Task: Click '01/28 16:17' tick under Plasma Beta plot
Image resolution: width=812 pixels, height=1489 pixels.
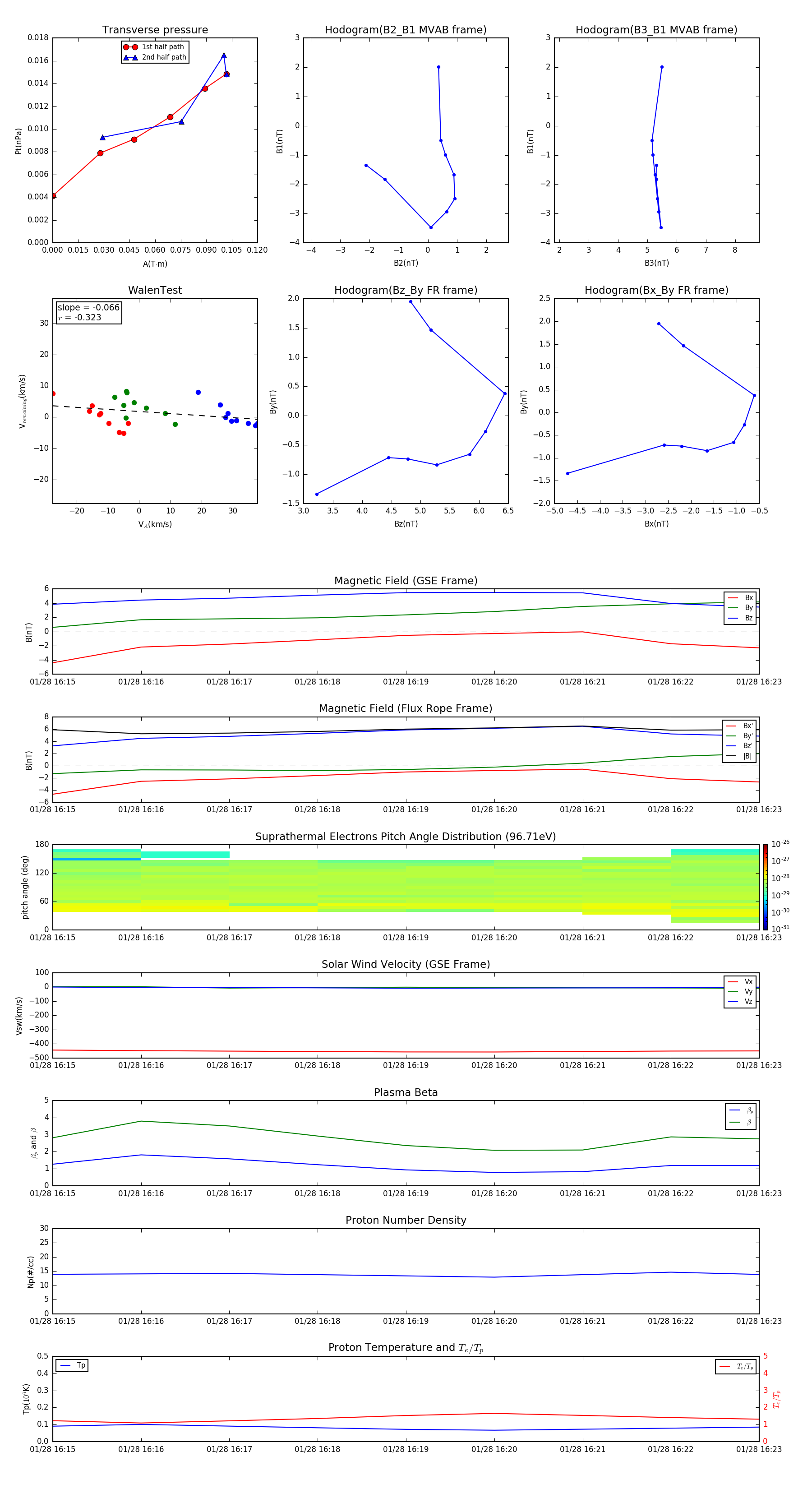Action: pyautogui.click(x=230, y=1193)
